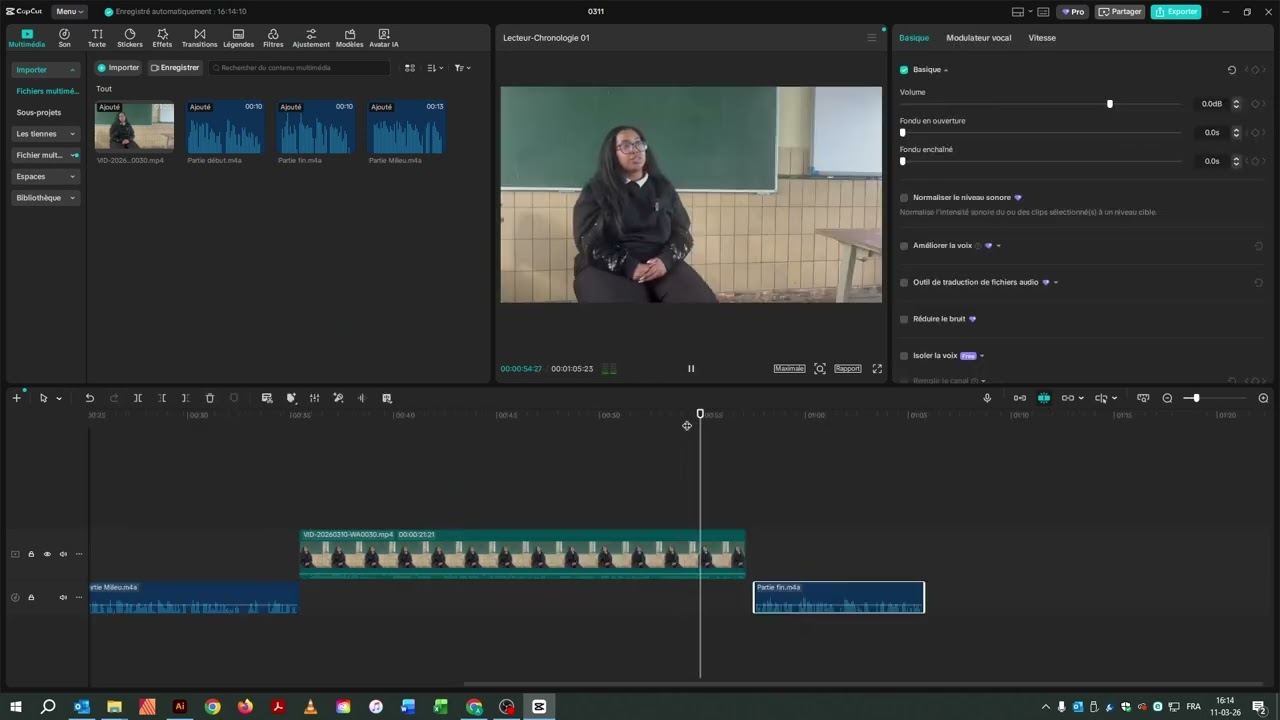Image resolution: width=1280 pixels, height=720 pixels.
Task: Enable Réduire le bruit checkbox
Action: pyautogui.click(x=904, y=319)
